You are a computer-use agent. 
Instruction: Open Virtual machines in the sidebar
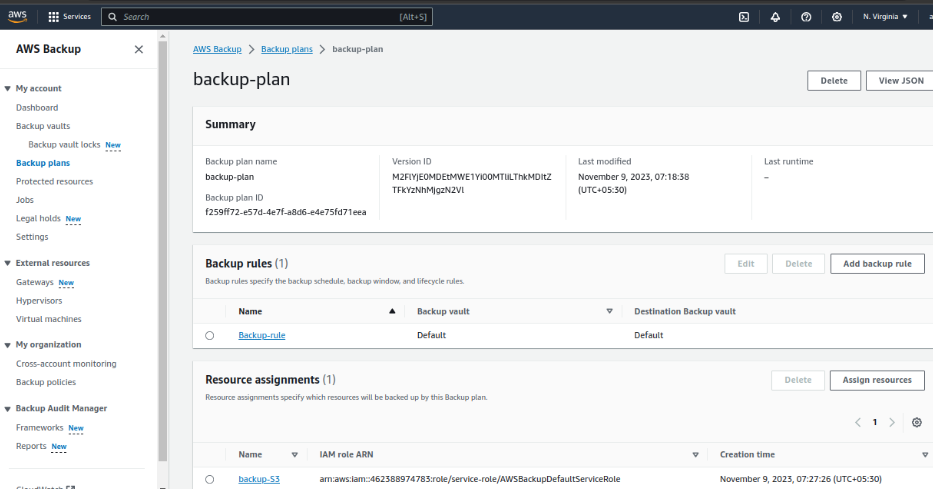(x=49, y=319)
